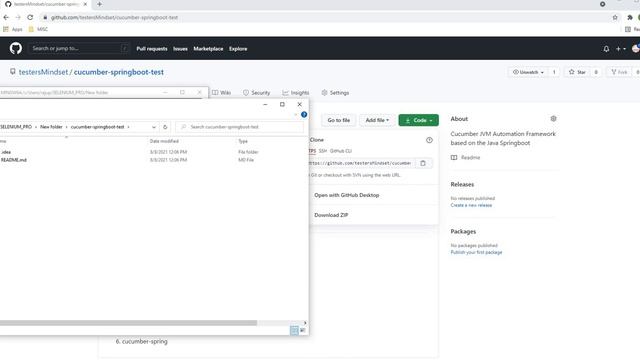The width and height of the screenshot is (640, 360).
Task: Copy the clone URL to clipboard
Action: (423, 163)
